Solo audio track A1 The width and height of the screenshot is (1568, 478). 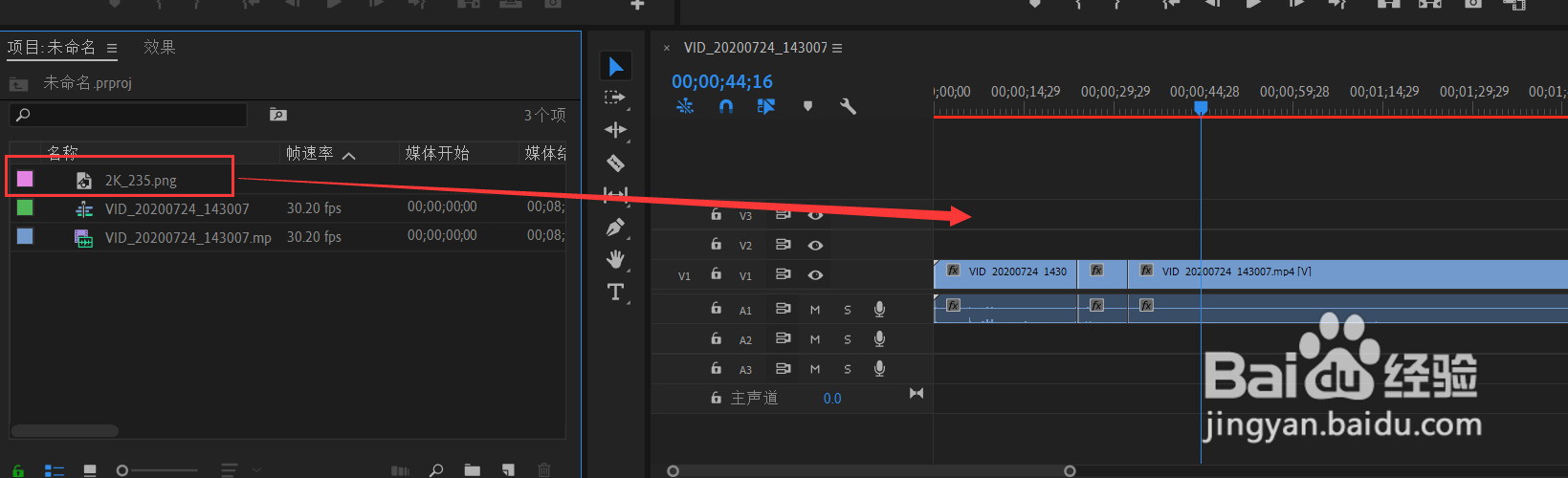click(x=848, y=310)
